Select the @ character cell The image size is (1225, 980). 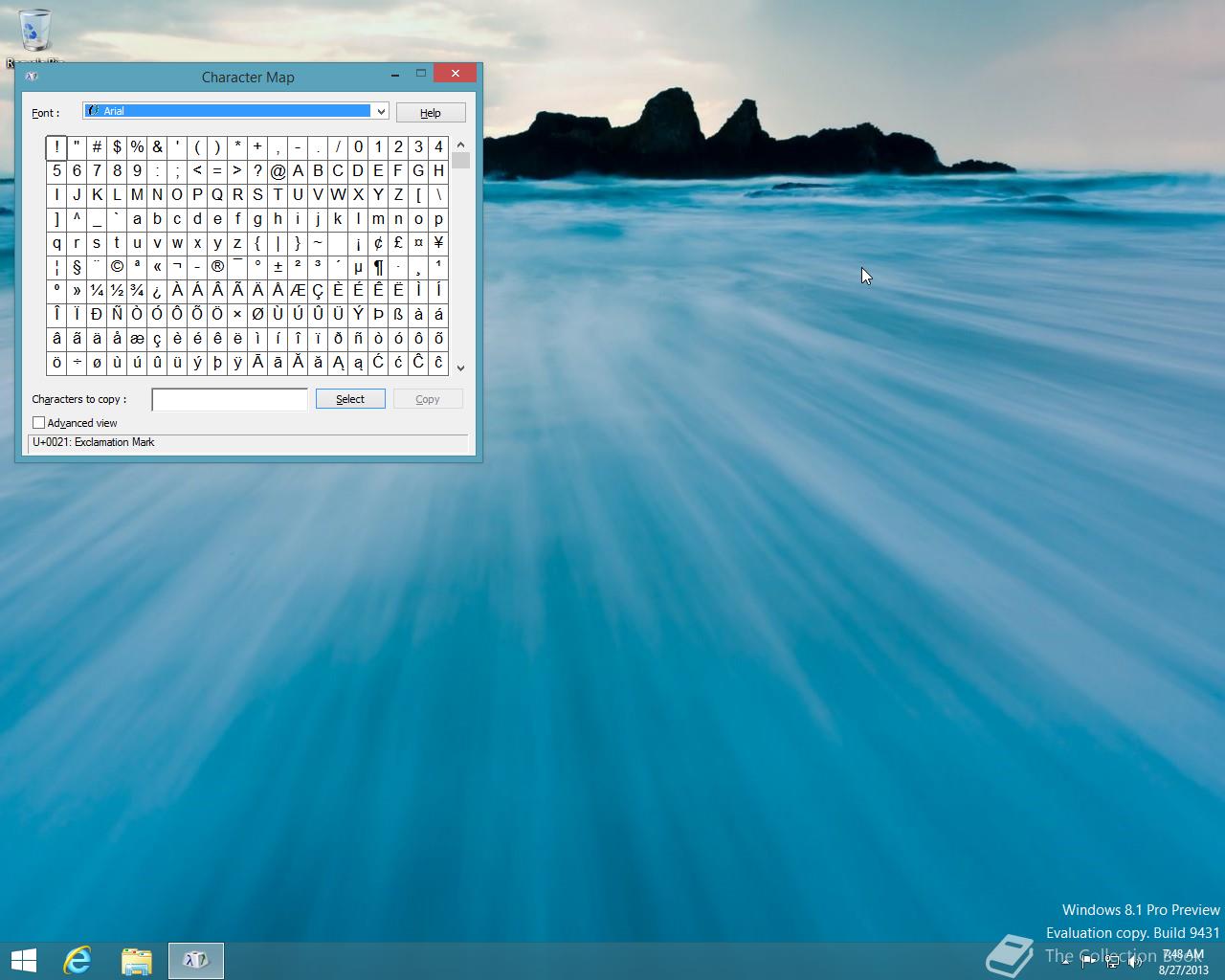coord(278,171)
